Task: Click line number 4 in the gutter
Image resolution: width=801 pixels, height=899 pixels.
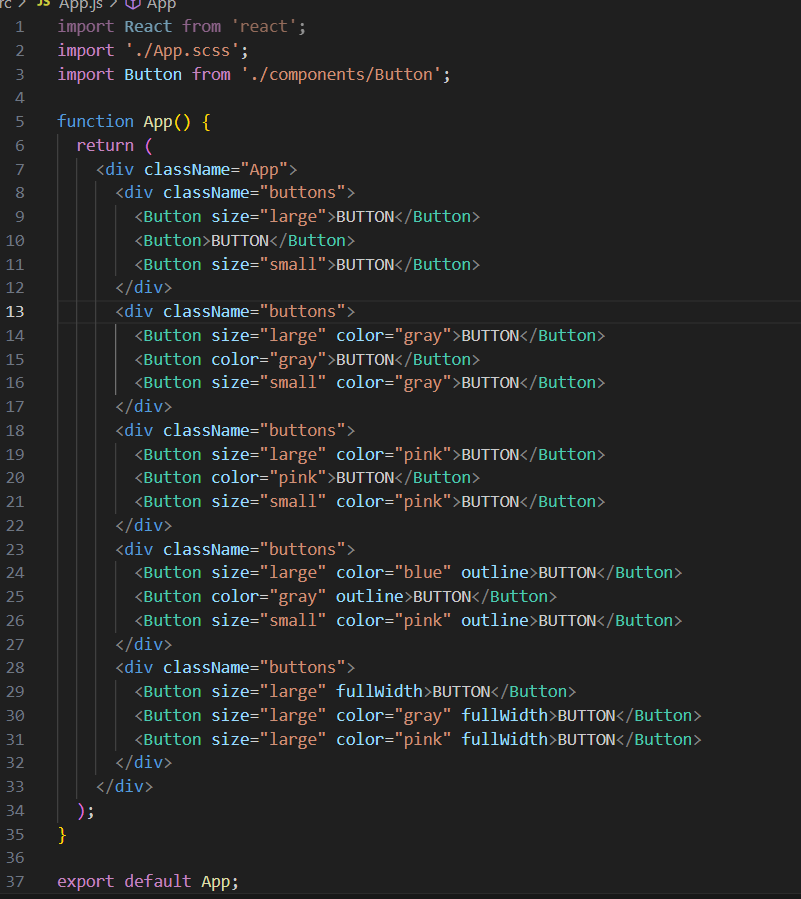Action: point(20,98)
